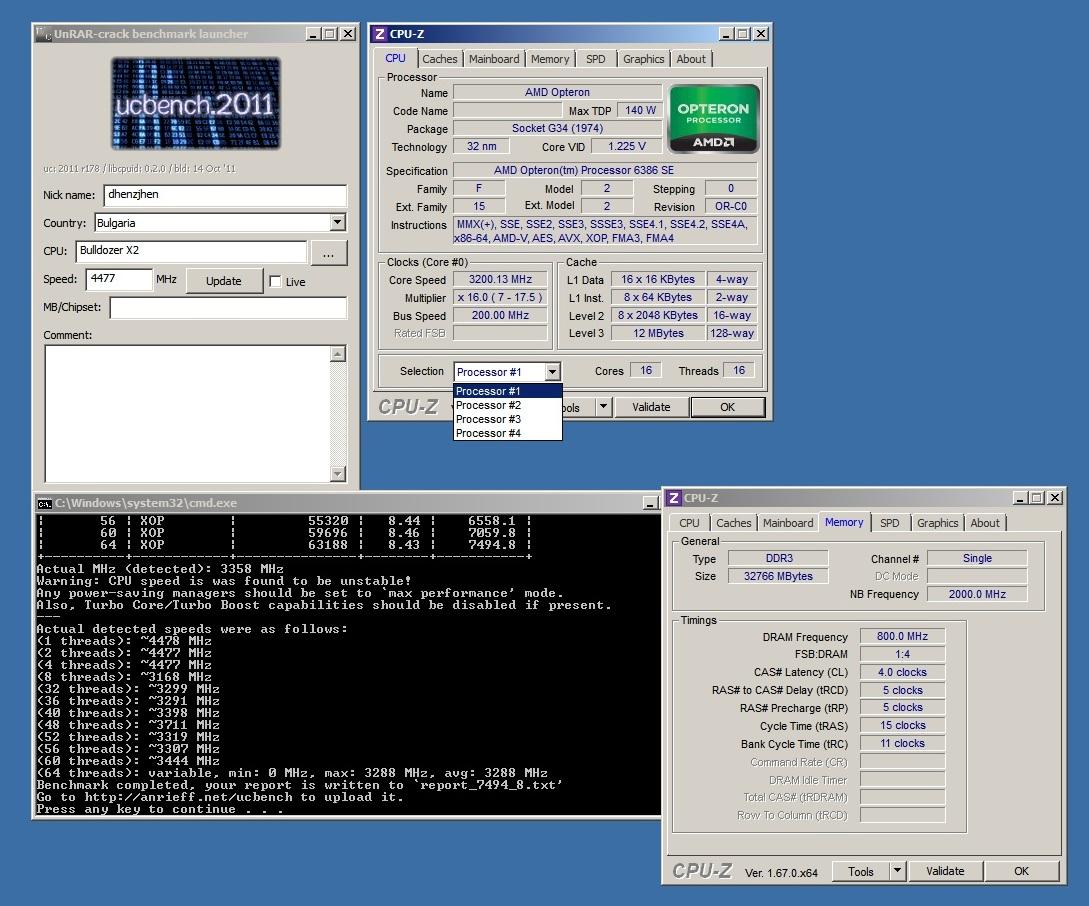The image size is (1089, 906).
Task: Click the CPU-Z icon in Memory window title
Action: pos(674,498)
